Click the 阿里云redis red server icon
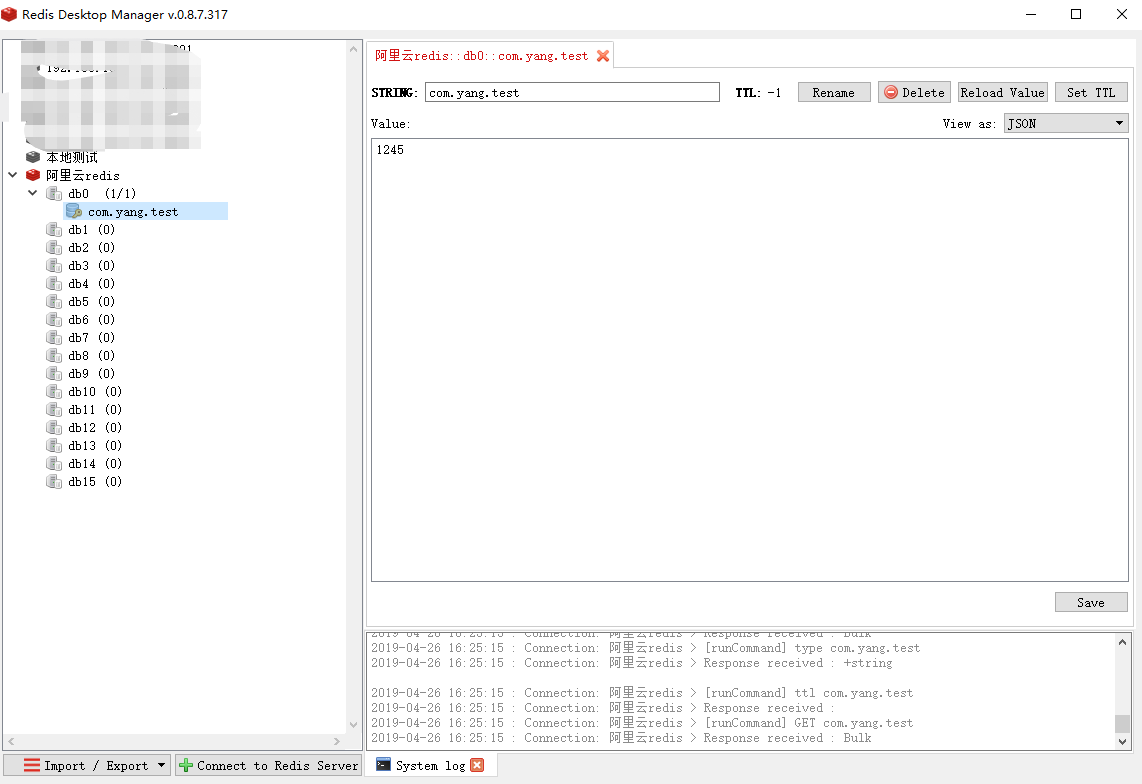 tap(33, 175)
